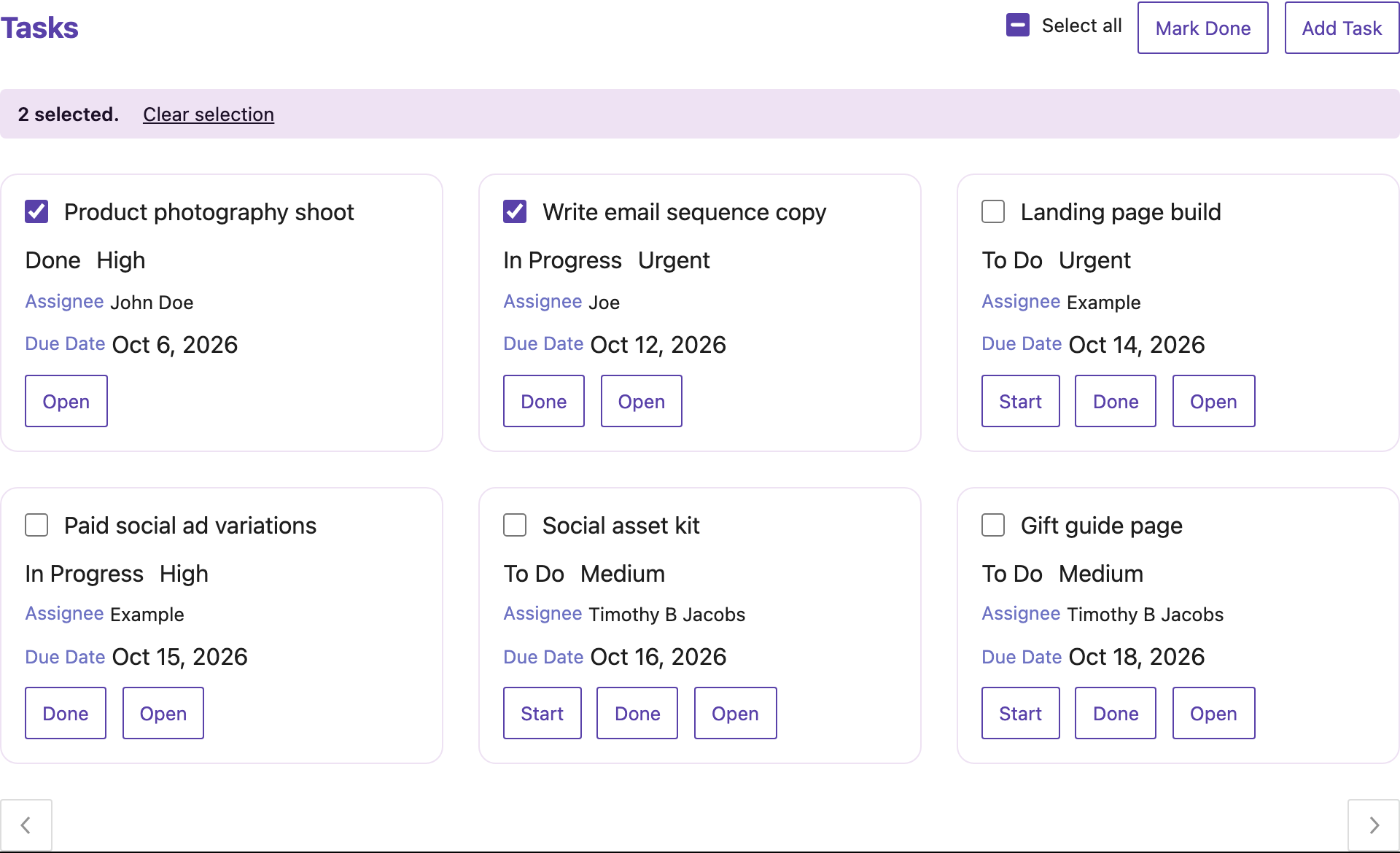
Task: Click the 'Joe' assignee name
Action: (604, 303)
